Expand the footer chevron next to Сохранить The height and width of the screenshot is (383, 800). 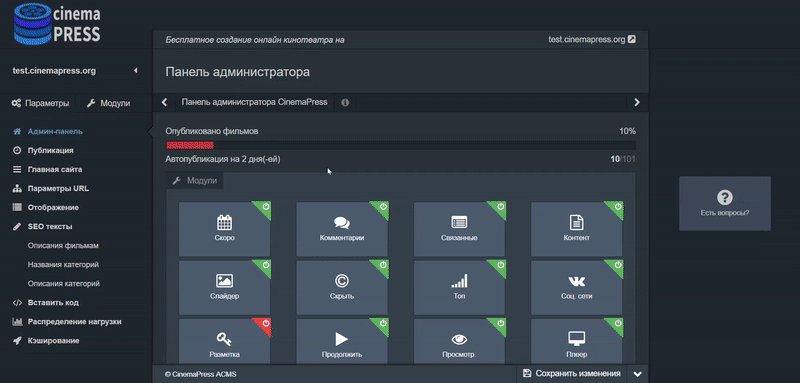coord(637,374)
